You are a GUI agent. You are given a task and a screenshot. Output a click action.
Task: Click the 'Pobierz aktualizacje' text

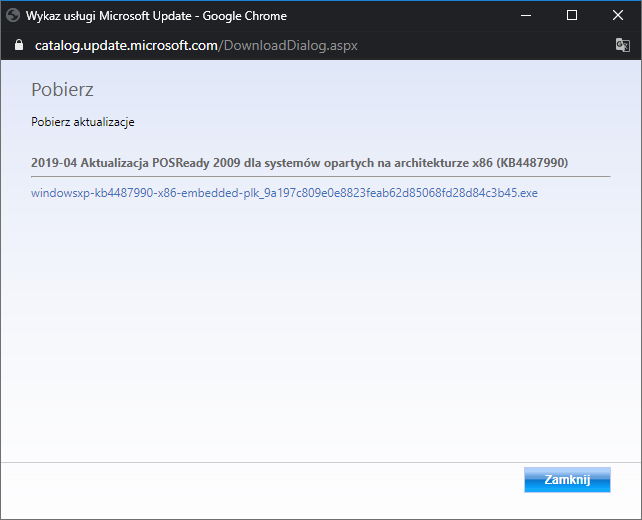point(83,122)
